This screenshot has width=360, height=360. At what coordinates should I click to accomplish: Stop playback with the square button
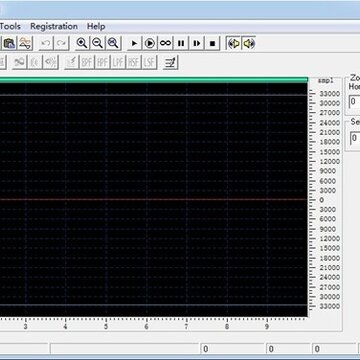click(x=212, y=43)
